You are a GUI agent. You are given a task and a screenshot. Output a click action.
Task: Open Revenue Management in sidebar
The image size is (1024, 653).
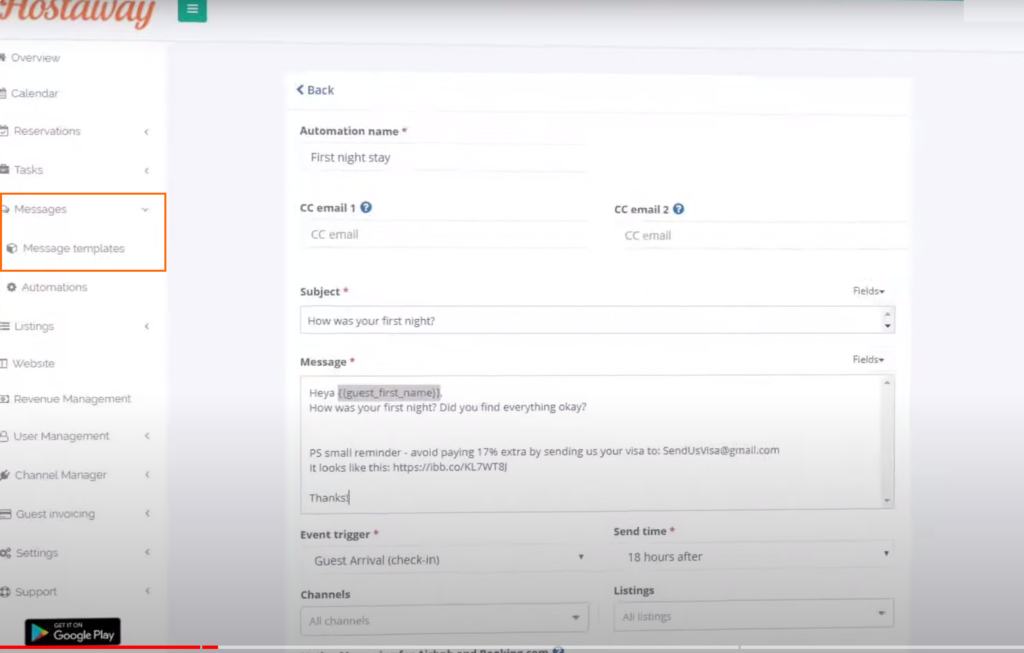tap(72, 399)
